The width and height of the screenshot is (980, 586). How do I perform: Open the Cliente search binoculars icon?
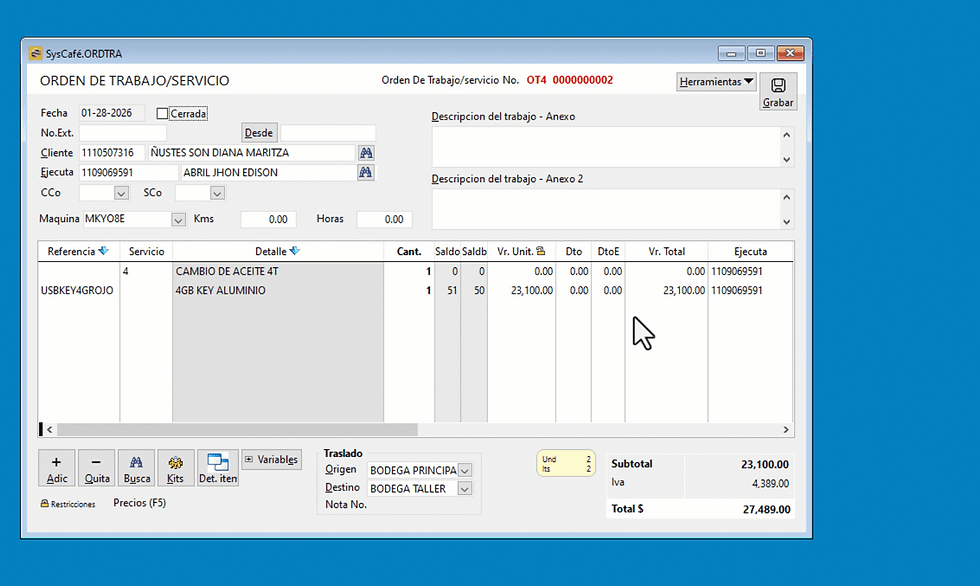(x=366, y=152)
